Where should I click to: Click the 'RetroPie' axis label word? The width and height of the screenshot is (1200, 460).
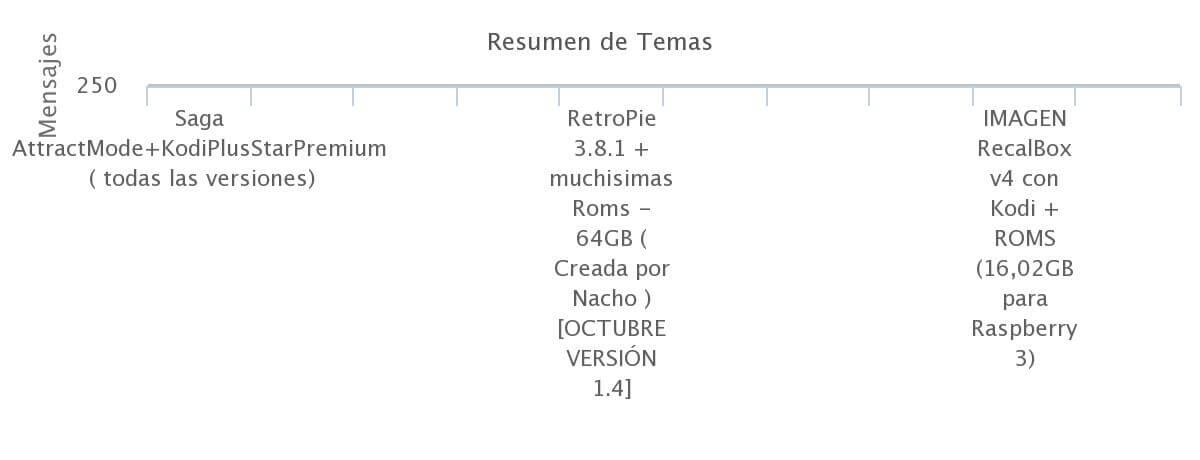coord(611,119)
